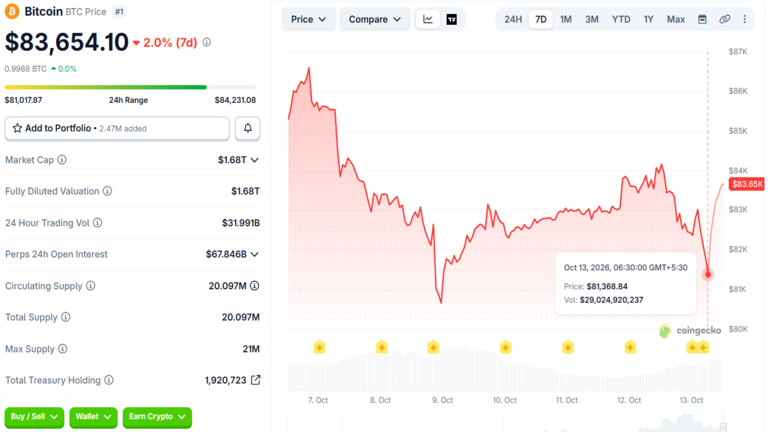Open the Earn Crypto dropdown
768x432 pixels.
coord(157,417)
